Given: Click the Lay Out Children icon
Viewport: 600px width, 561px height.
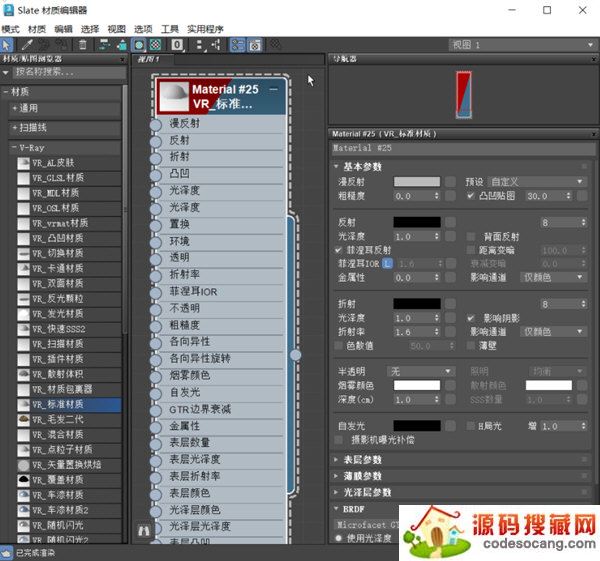Looking at the screenshot, I should pos(216,45).
